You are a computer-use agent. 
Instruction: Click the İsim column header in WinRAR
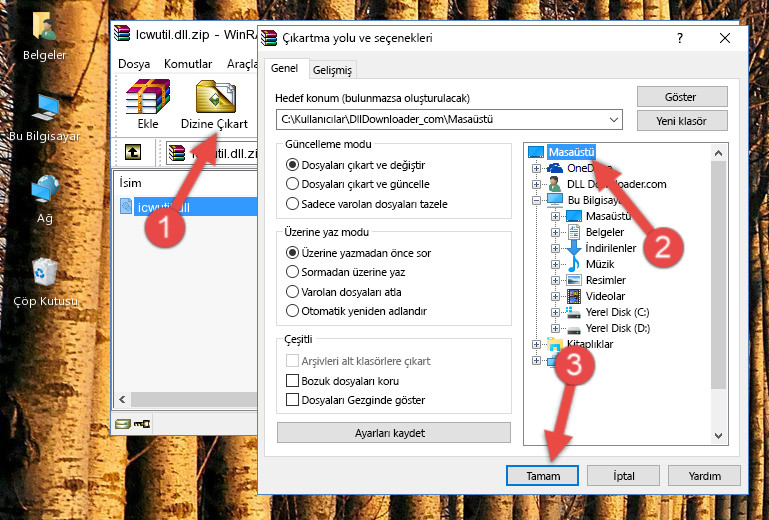(x=130, y=183)
